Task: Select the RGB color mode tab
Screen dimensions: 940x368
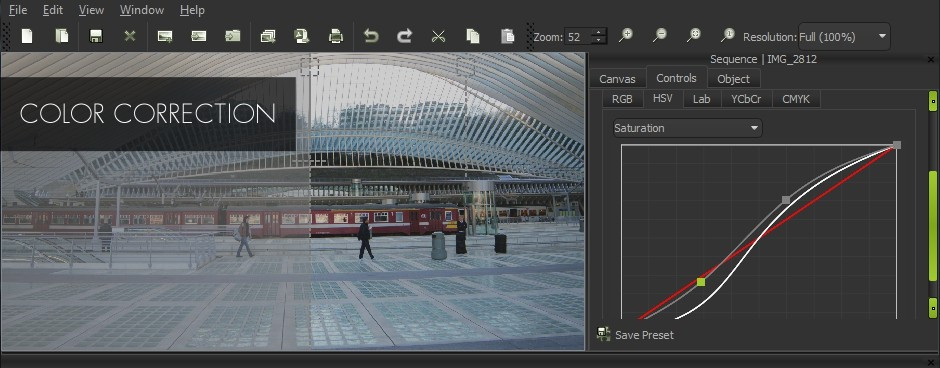Action: click(622, 99)
